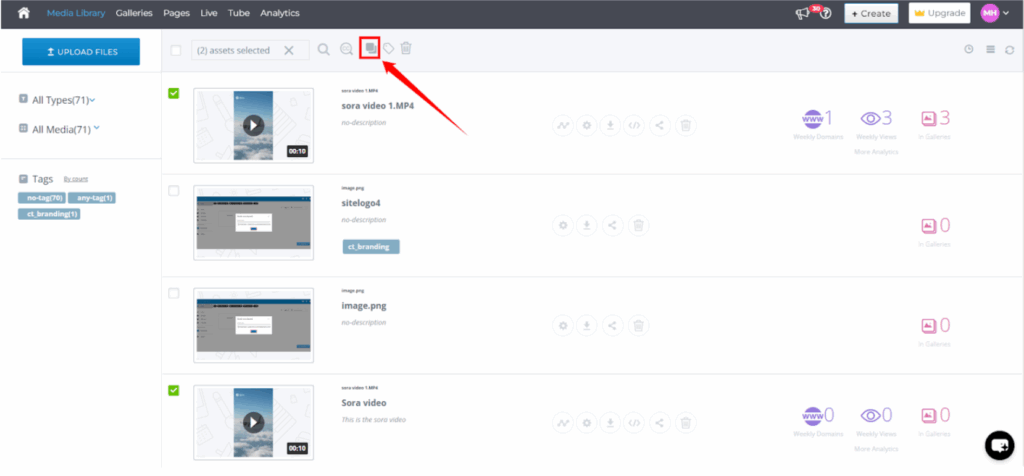
Task: Click the tag icon in the top toolbar
Action: [x=389, y=49]
